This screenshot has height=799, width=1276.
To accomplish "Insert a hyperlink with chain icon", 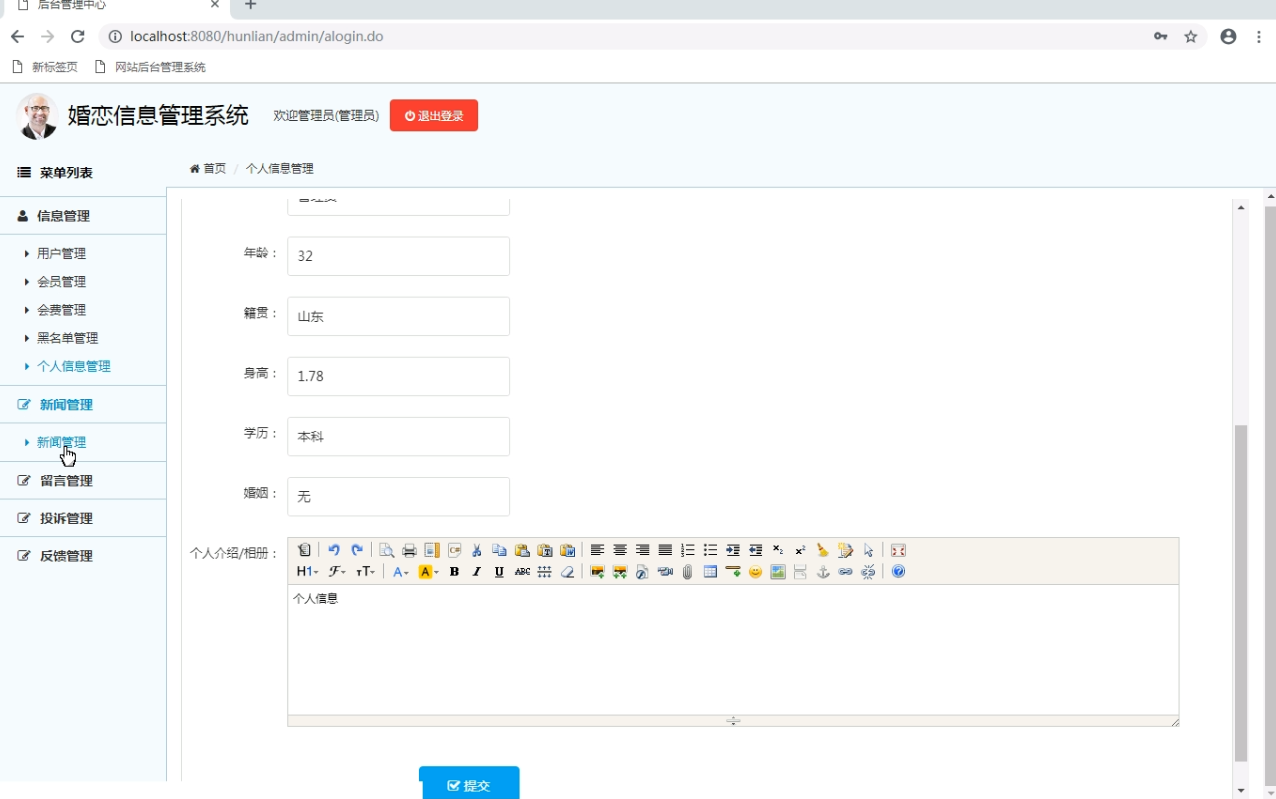I will (x=846, y=572).
